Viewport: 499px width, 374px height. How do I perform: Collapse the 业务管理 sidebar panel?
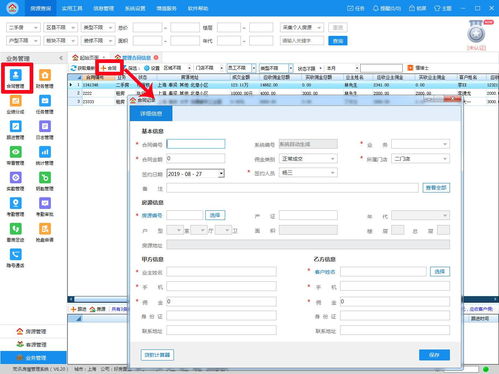[61, 58]
